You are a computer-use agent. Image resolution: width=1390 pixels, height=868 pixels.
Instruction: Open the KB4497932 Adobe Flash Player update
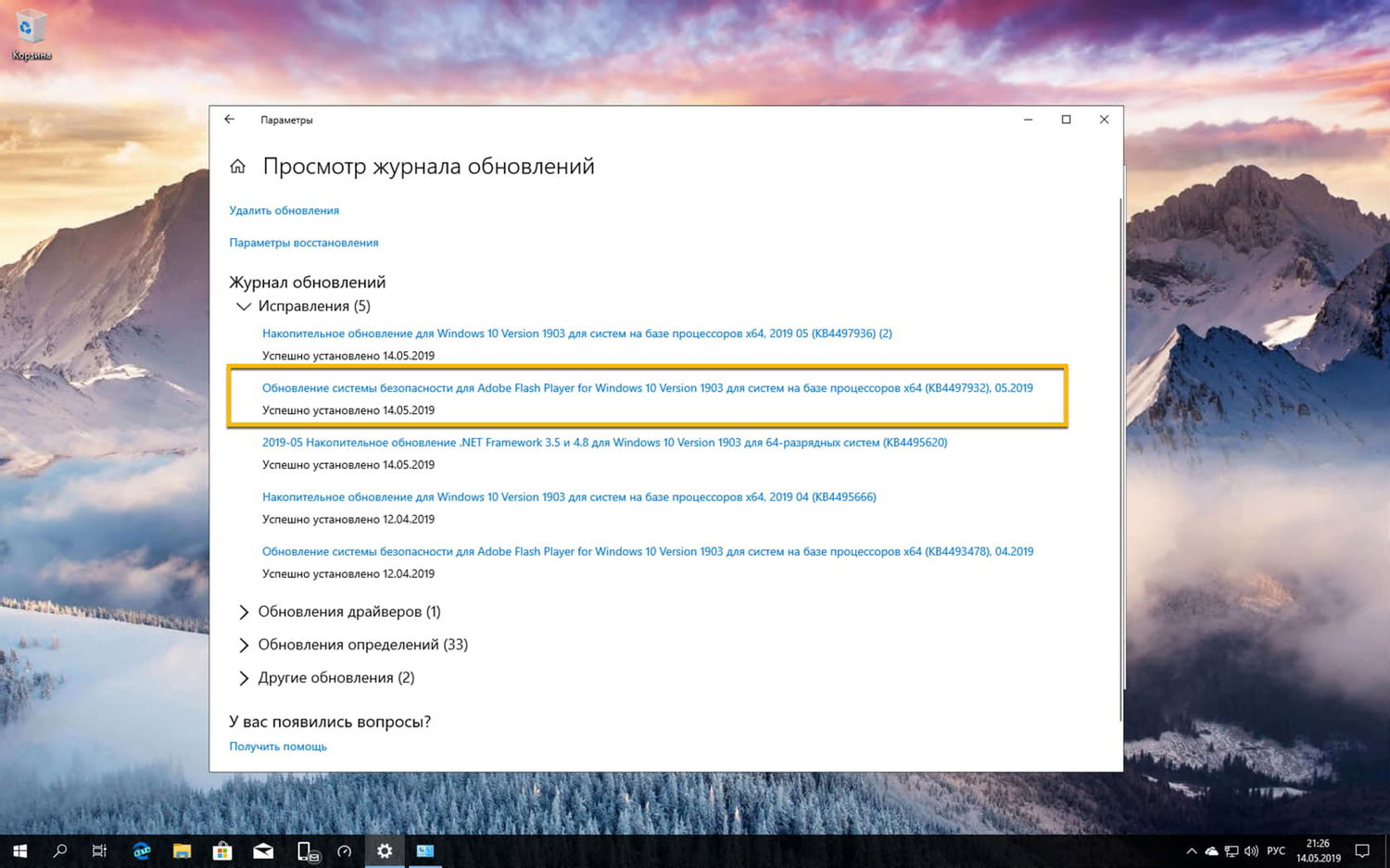[647, 387]
